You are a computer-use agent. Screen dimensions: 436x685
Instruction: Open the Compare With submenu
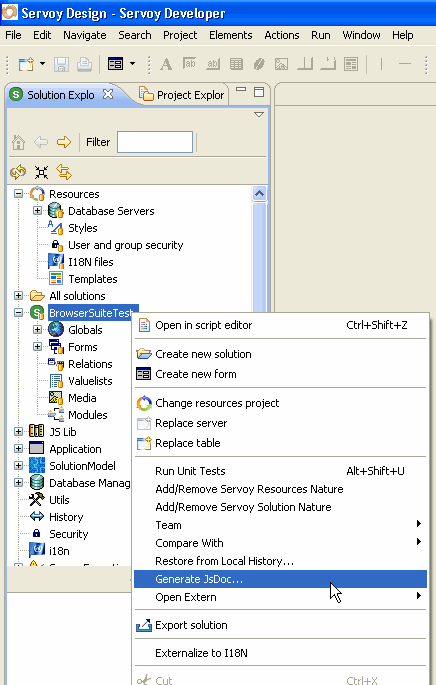pyautogui.click(x=280, y=543)
